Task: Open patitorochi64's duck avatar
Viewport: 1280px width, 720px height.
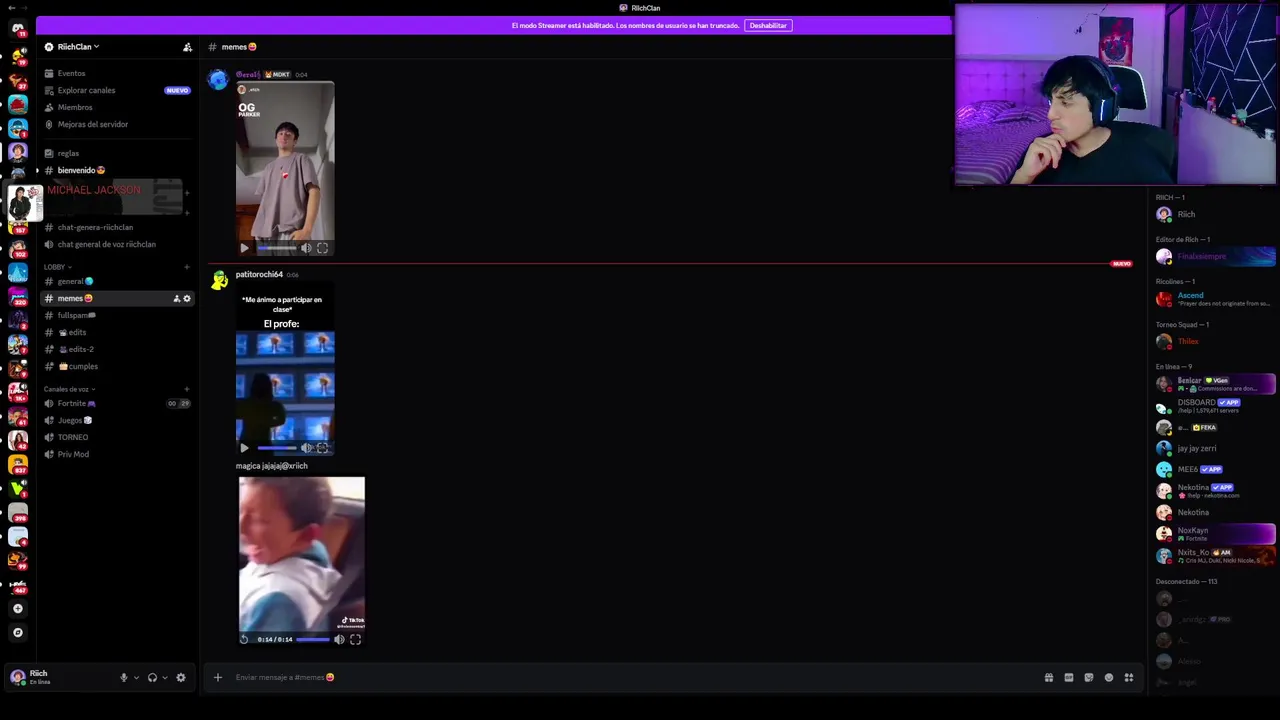Action: point(219,281)
